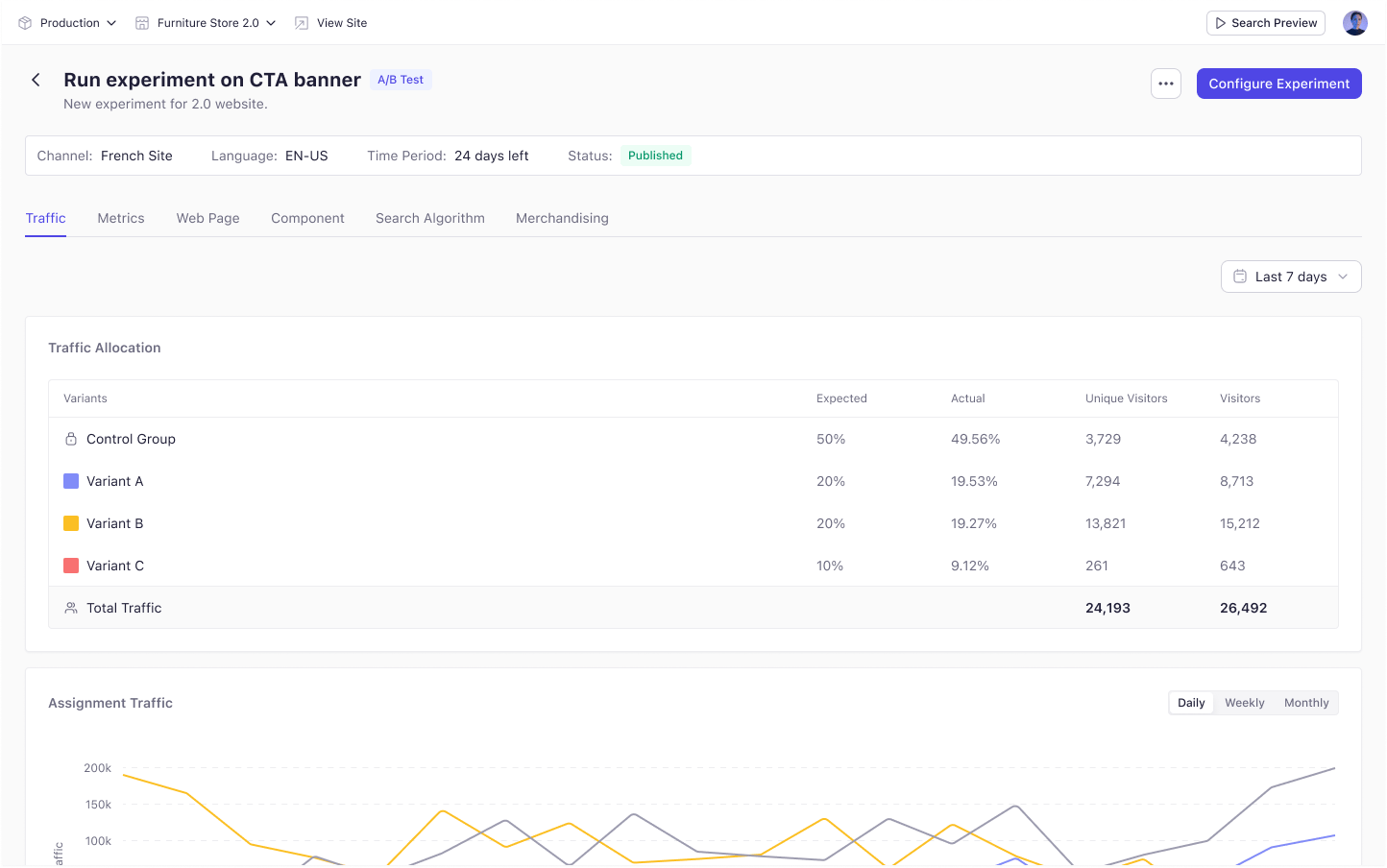Click the Variant B yellow color swatch
The width and height of the screenshot is (1387, 868).
tap(71, 523)
